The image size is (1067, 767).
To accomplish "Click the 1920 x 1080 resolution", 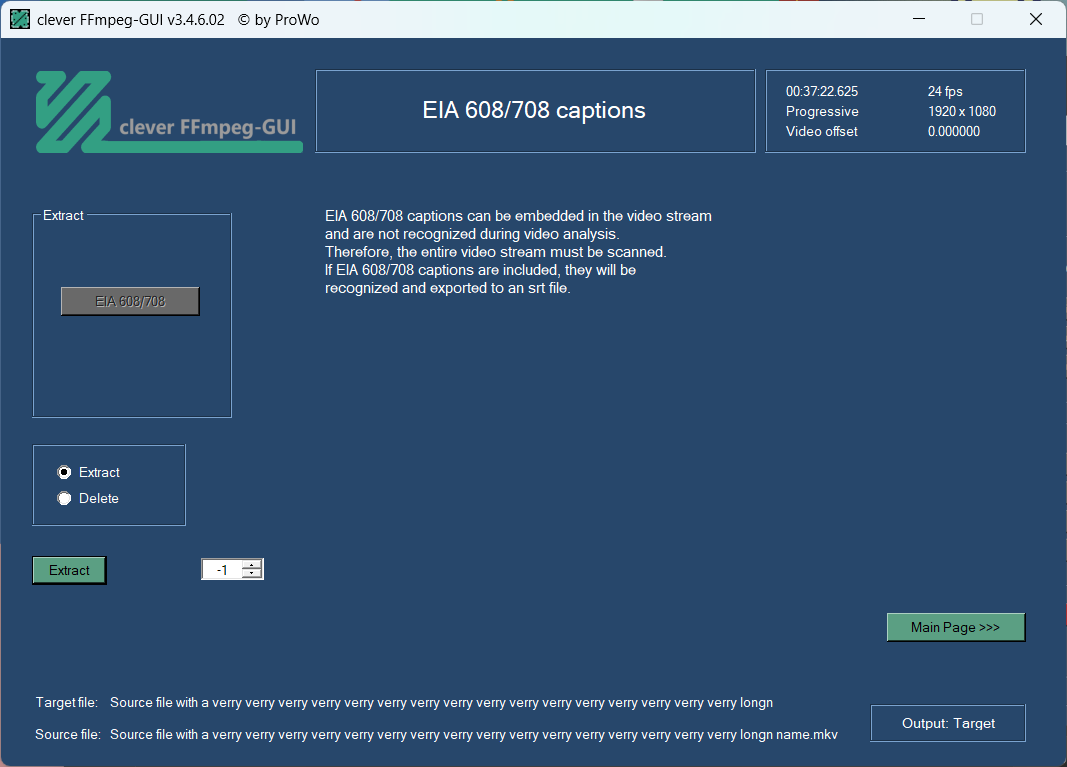I will coord(962,111).
